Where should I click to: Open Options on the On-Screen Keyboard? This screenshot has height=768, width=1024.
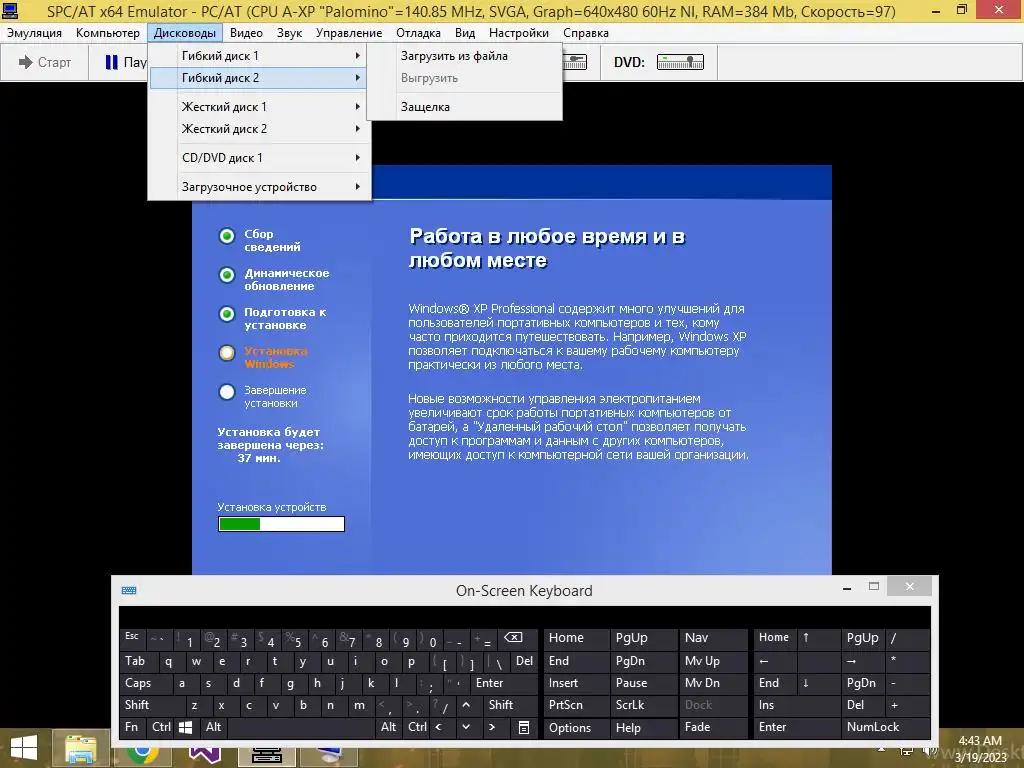(576, 728)
